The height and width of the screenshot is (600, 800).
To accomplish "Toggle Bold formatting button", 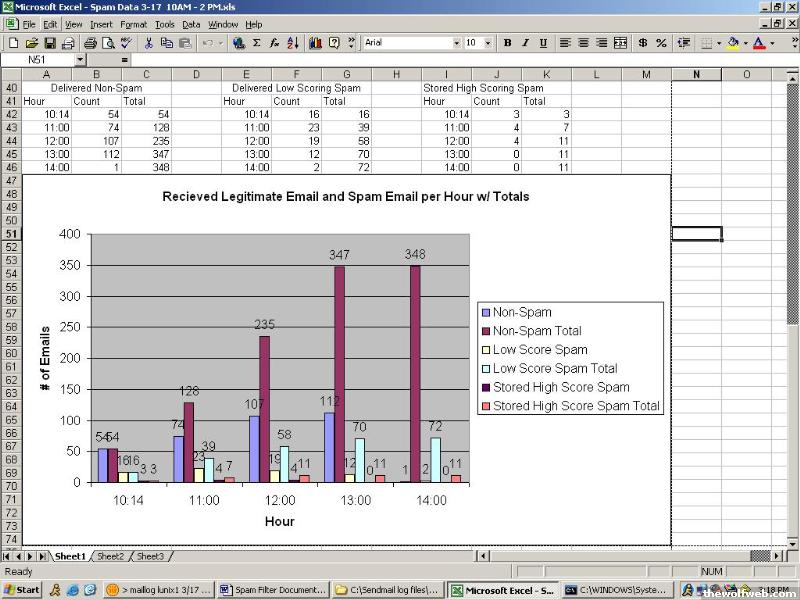I will click(x=507, y=43).
